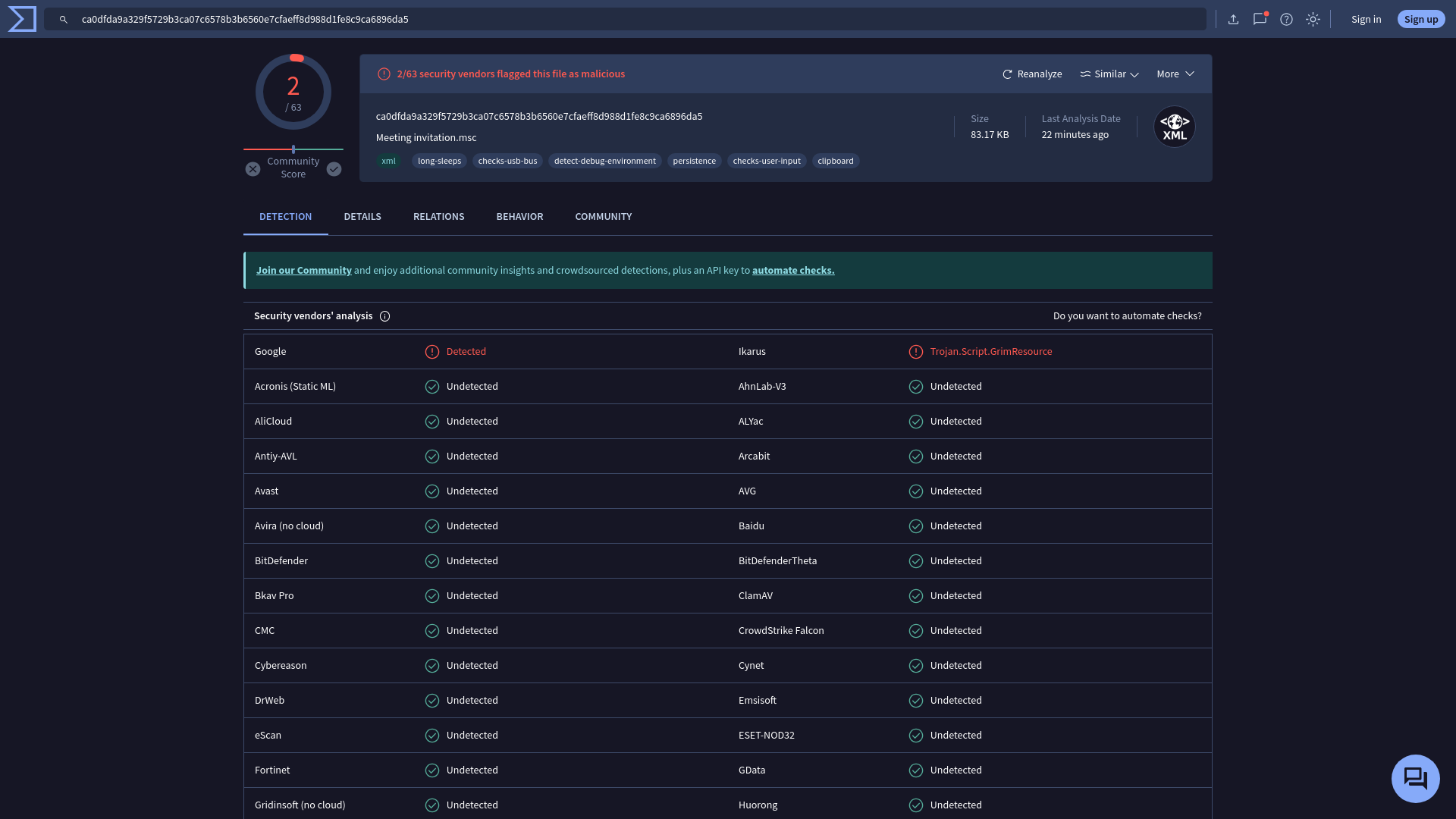Screen dimensions: 1456x819
Task: Click the Reanalyze button
Action: point(1032,74)
